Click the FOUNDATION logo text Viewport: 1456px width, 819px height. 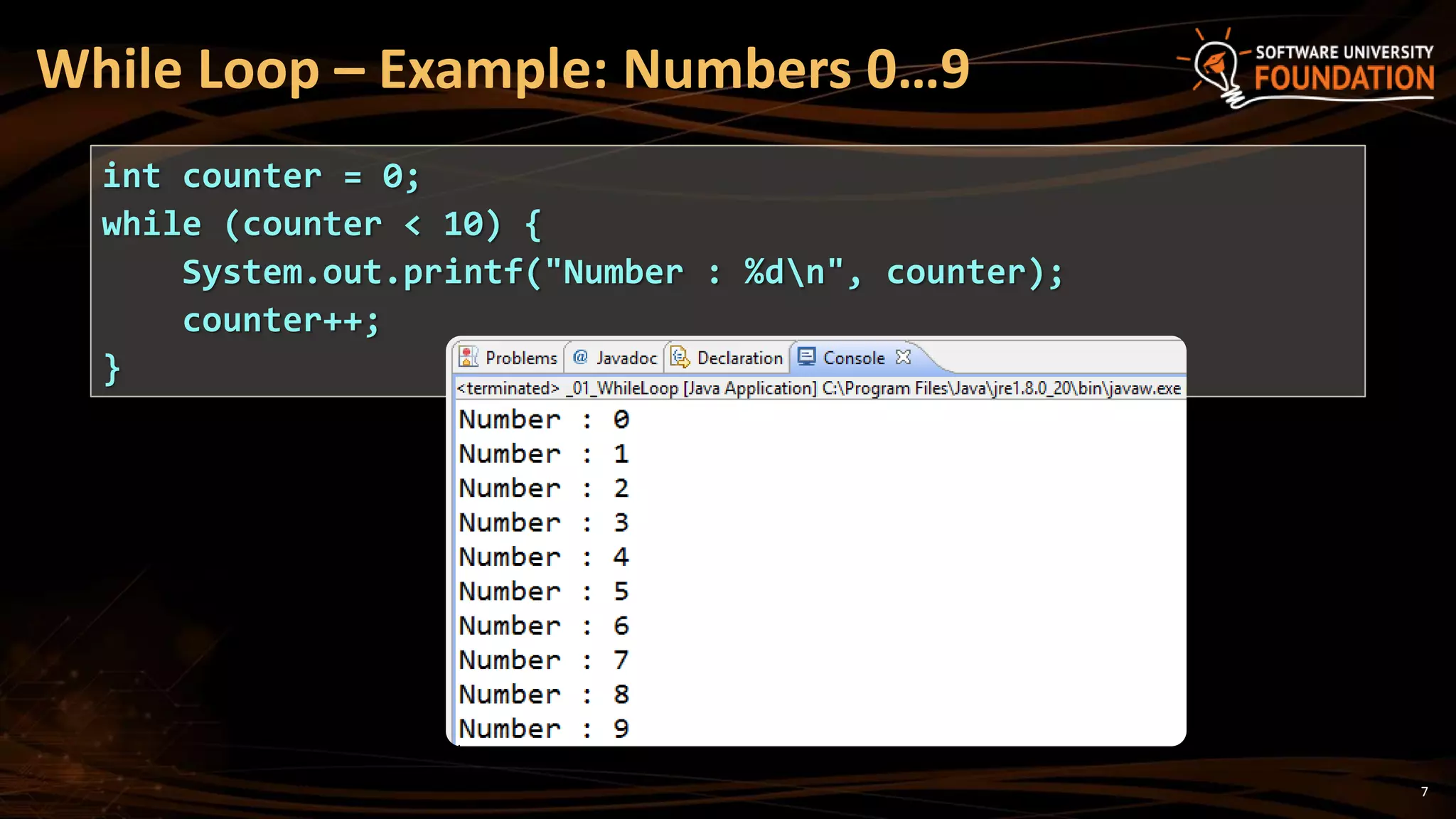1344,78
